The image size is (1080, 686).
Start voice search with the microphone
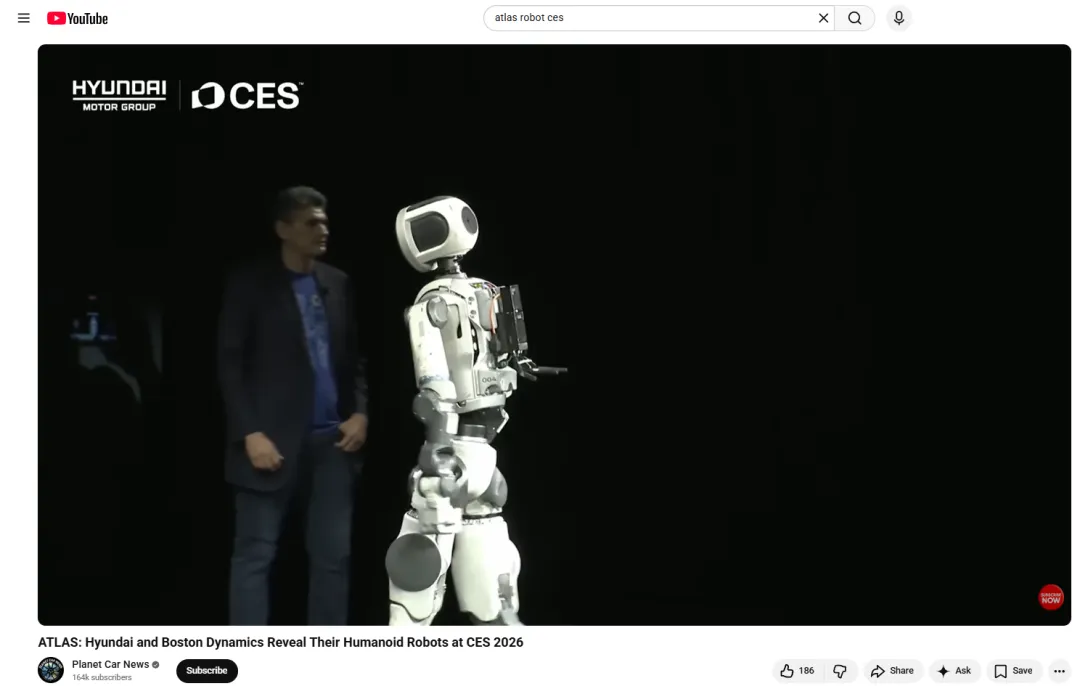point(899,18)
